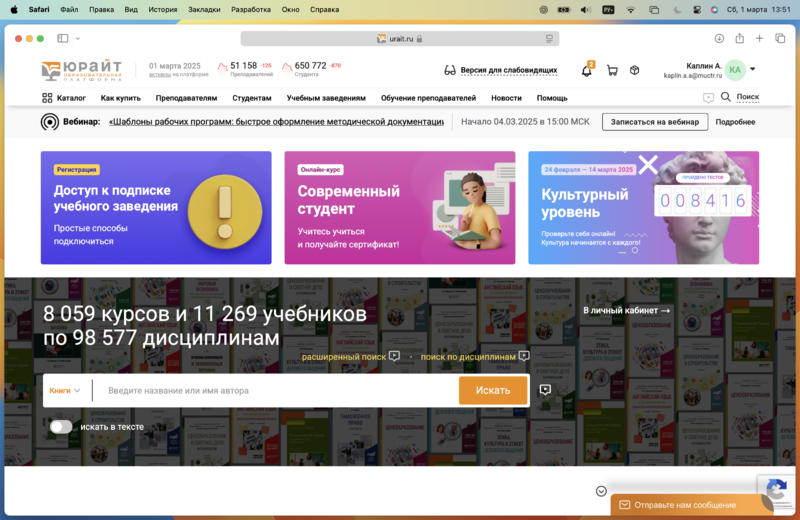Click the magnifier search icon in the navigation bar
Image resolution: width=800 pixels, height=520 pixels.
(x=726, y=97)
